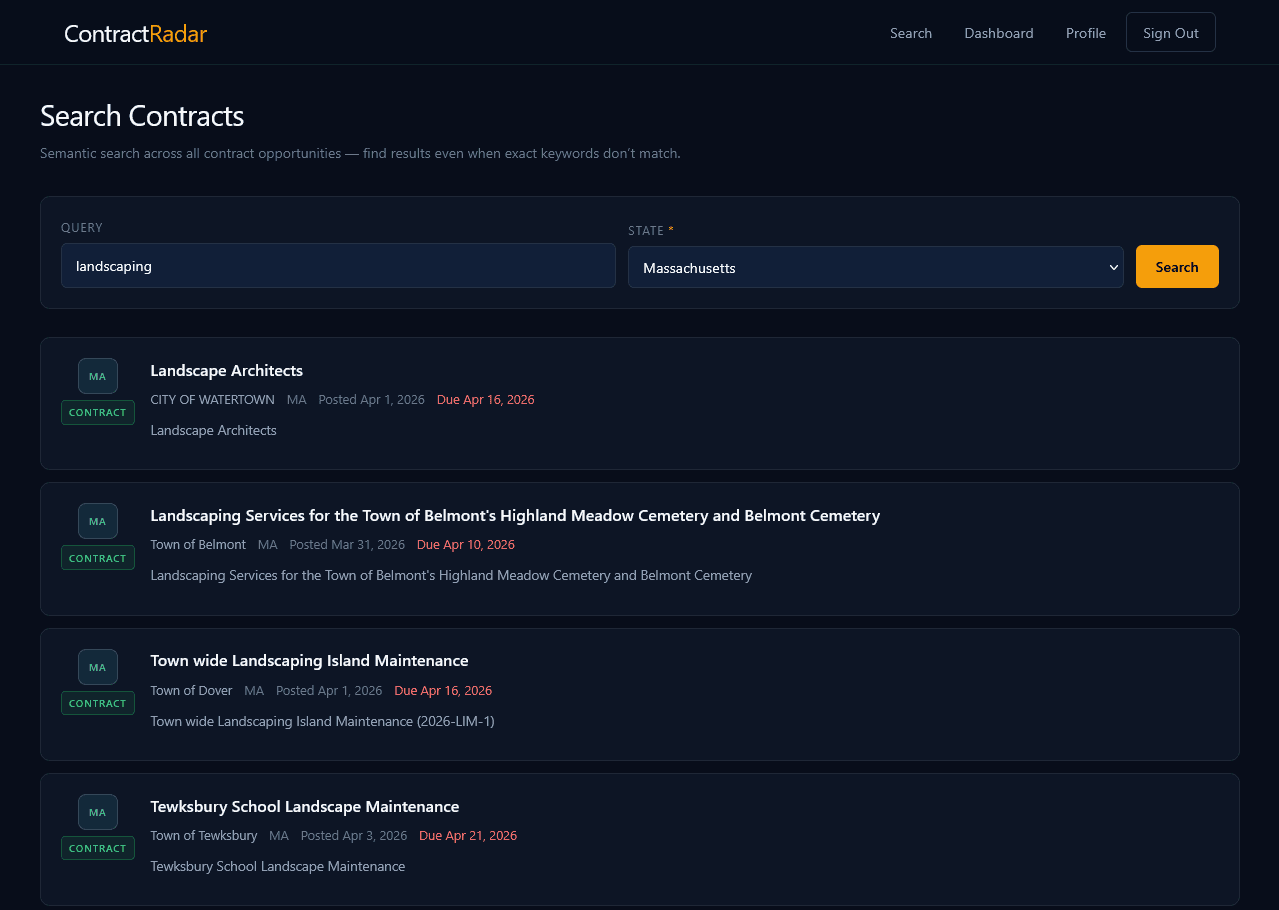Open the Landscape Architects contract listing
Screen dimensions: 1279x910
(x=226, y=370)
